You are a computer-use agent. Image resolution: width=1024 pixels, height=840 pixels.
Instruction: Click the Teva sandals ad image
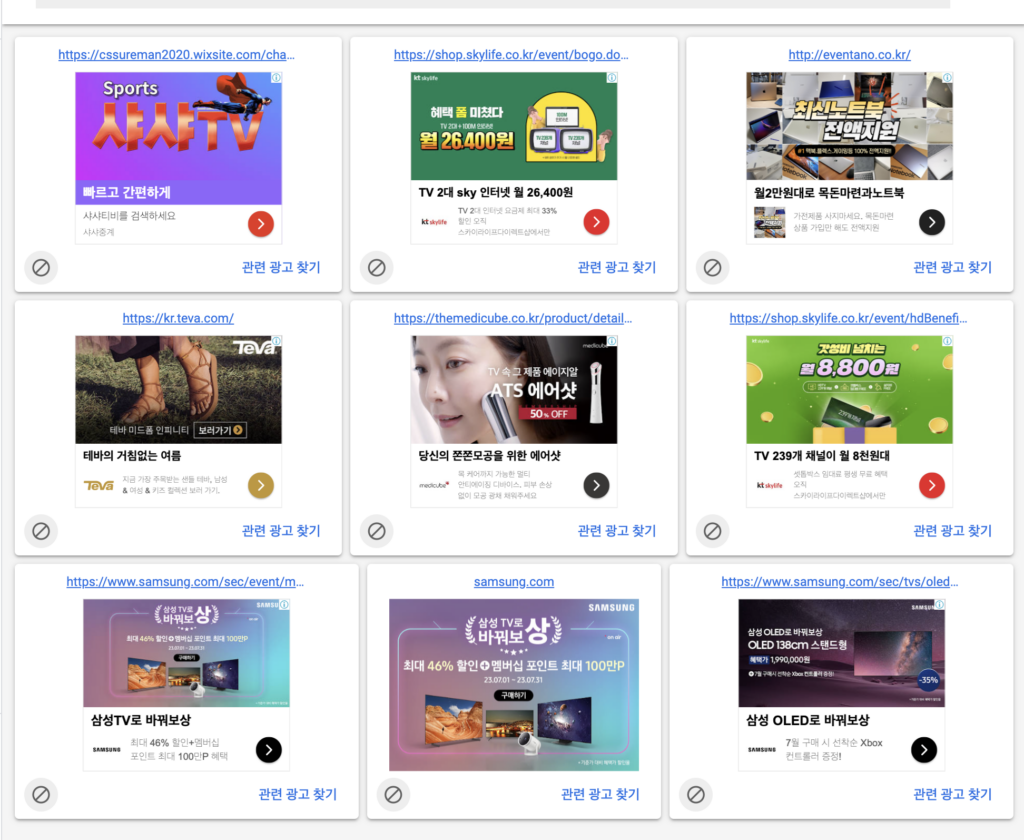pos(178,389)
